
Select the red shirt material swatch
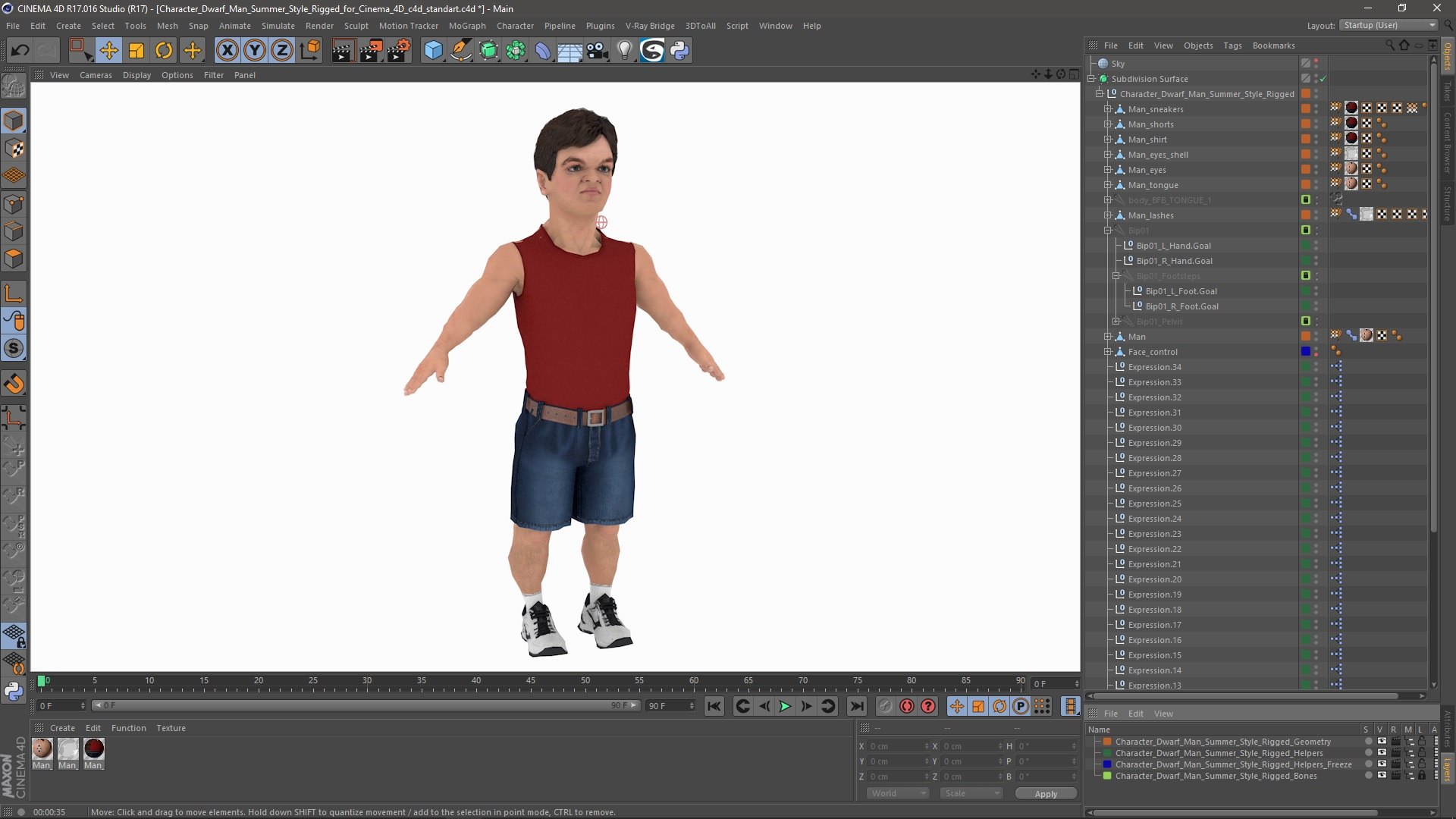93,748
